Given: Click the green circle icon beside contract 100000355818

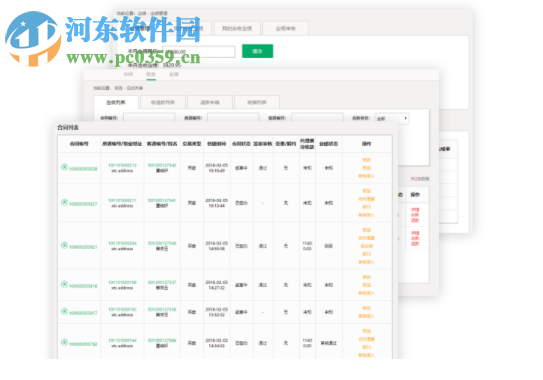Looking at the screenshot, I should pyautogui.click(x=64, y=285).
